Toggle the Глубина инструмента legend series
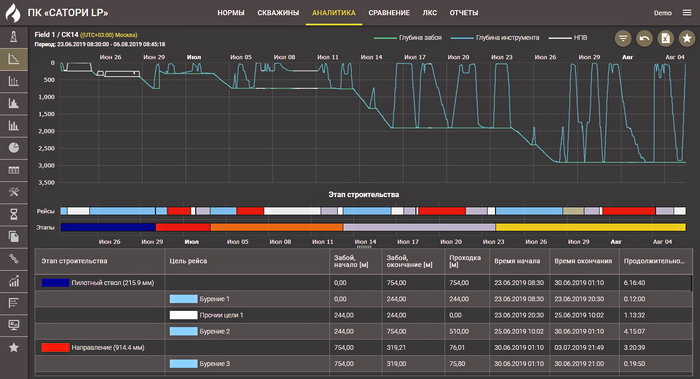Image resolution: width=700 pixels, height=379 pixels. 495,38
